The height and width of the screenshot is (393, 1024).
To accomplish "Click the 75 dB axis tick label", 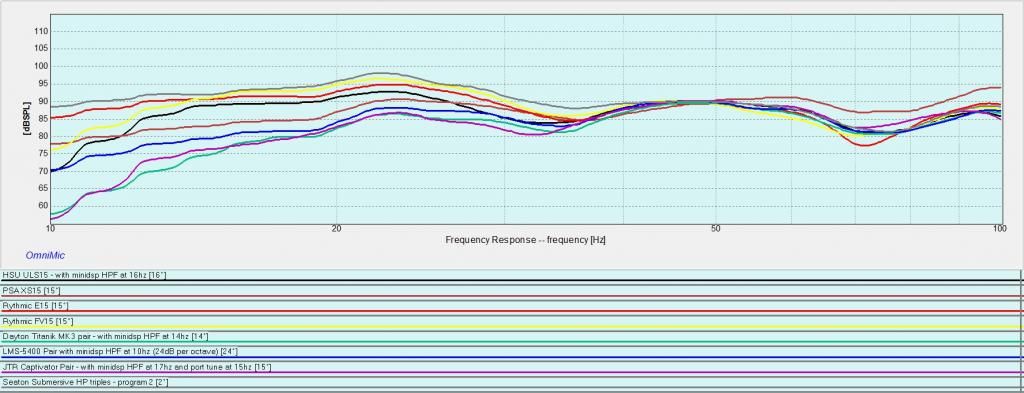I will [42, 153].
